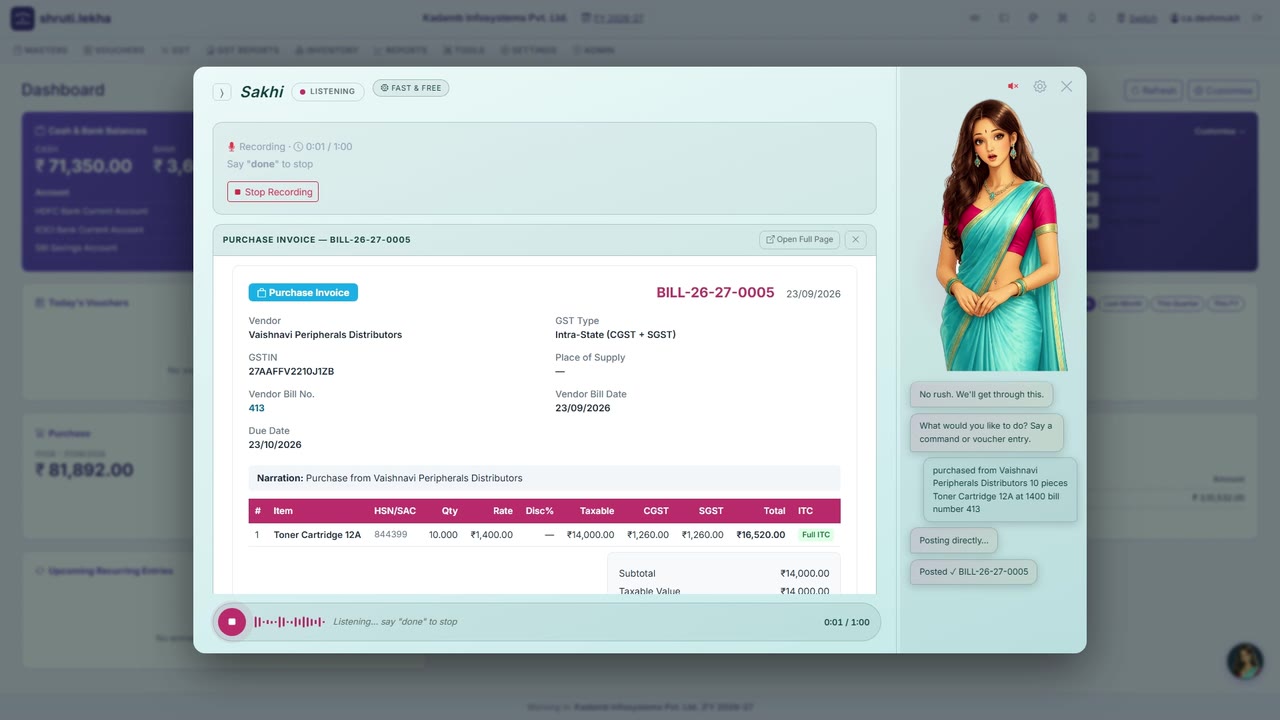Expand the FY 2026-27 selector
Screen dimensions: 1280x720
613,18
